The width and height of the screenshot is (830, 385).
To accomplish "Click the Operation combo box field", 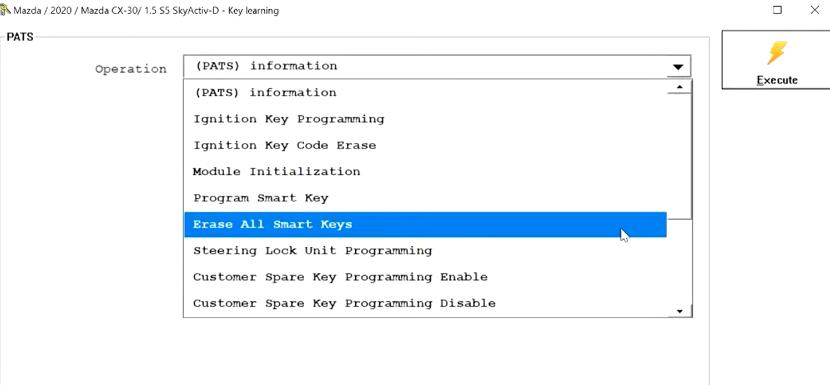I will [x=437, y=67].
